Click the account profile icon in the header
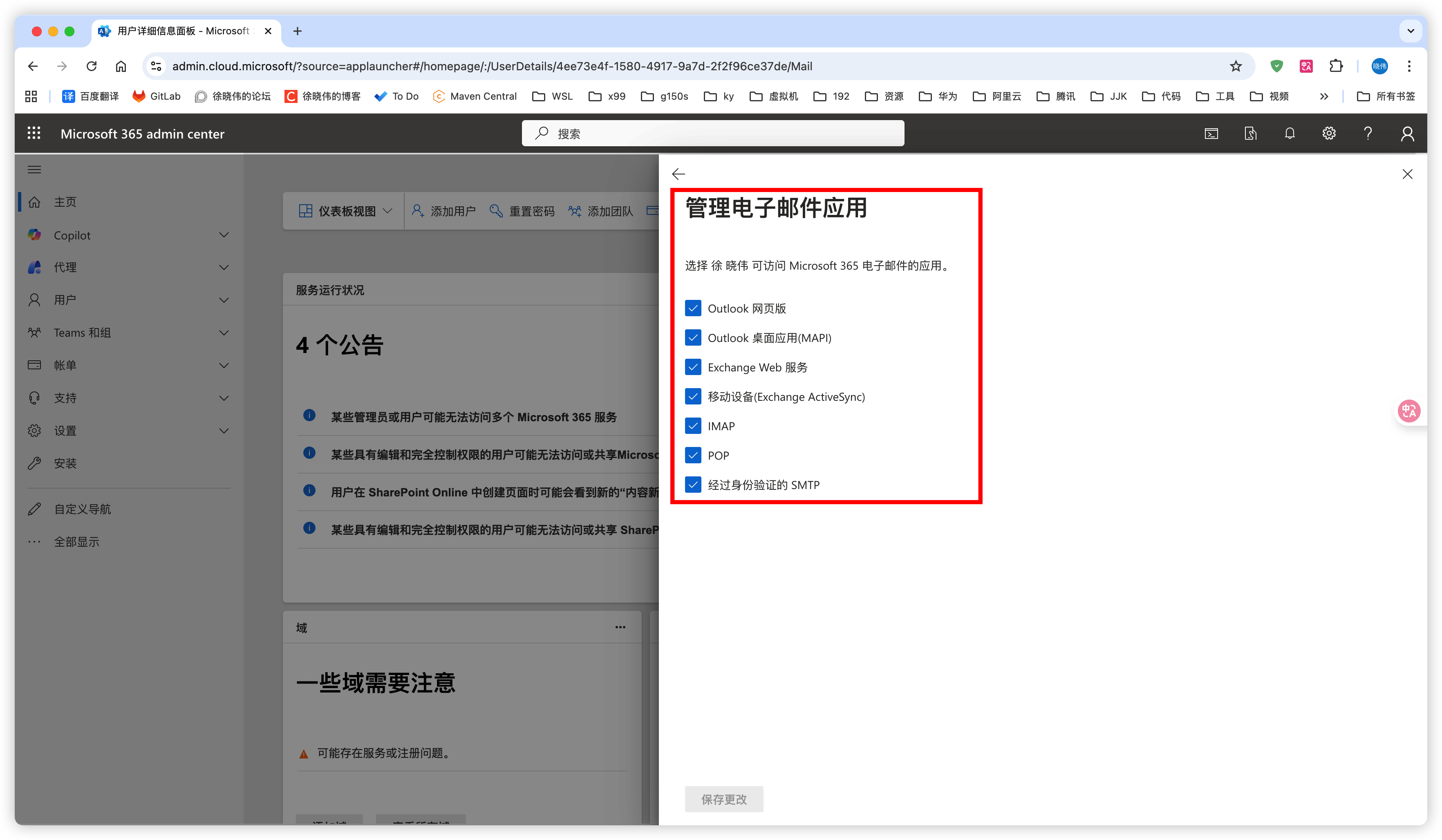 point(1407,133)
